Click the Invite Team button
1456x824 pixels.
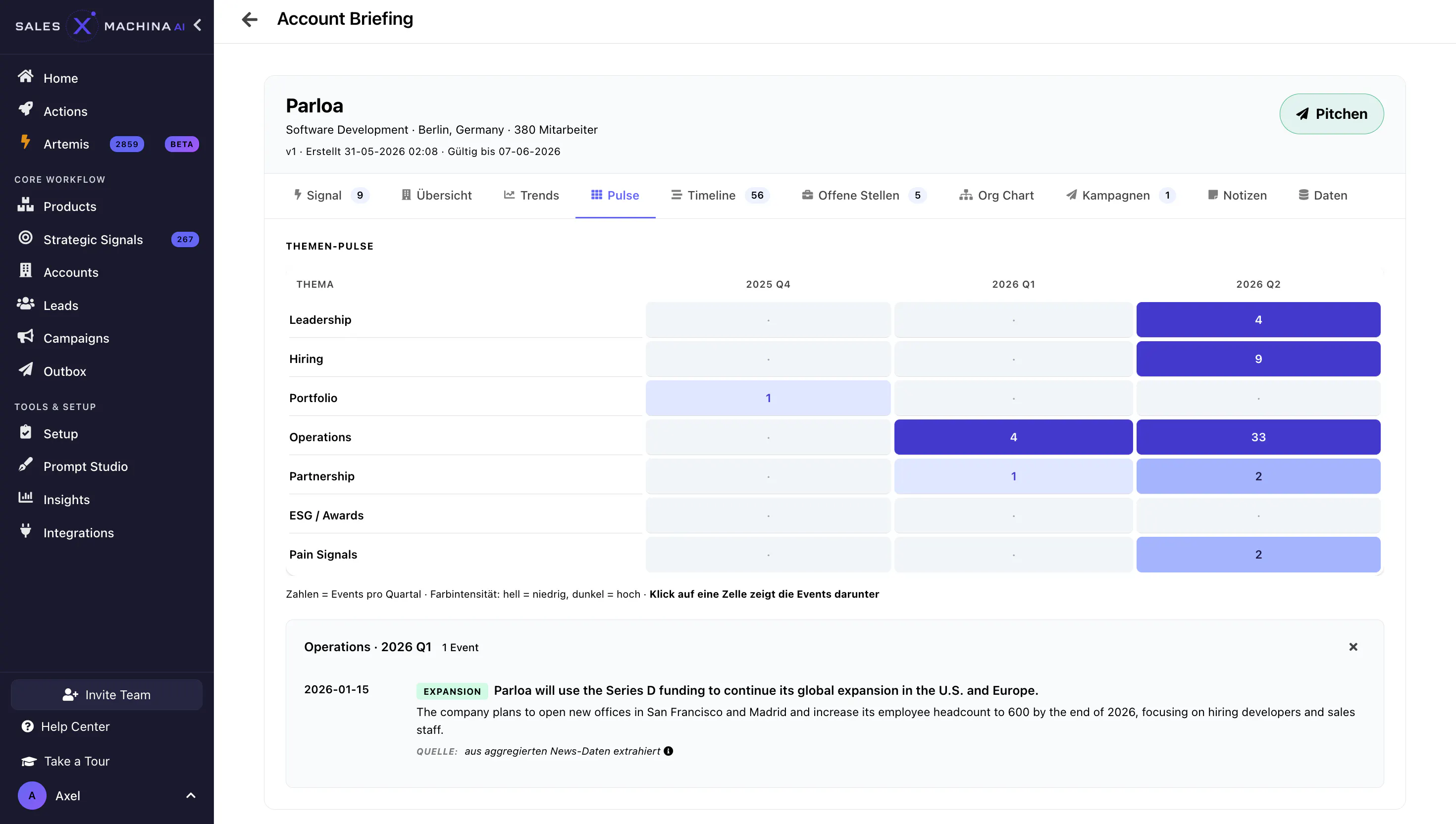tap(107, 695)
